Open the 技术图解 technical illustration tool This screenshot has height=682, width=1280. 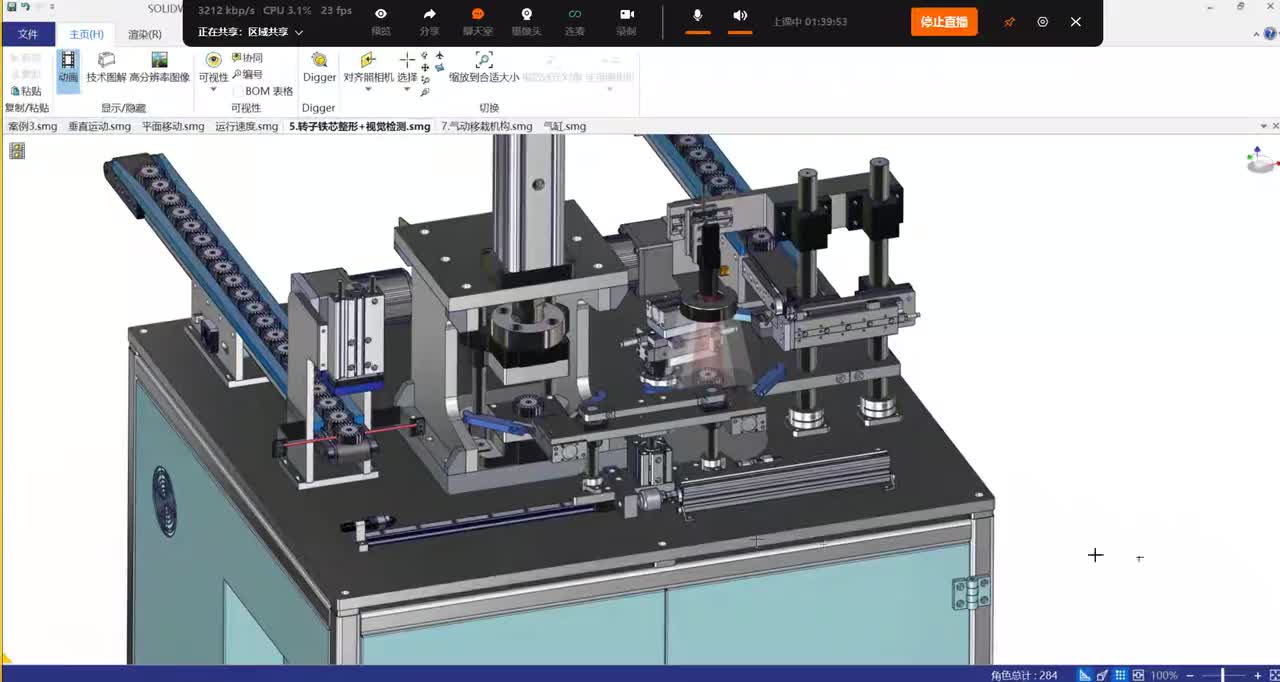106,69
